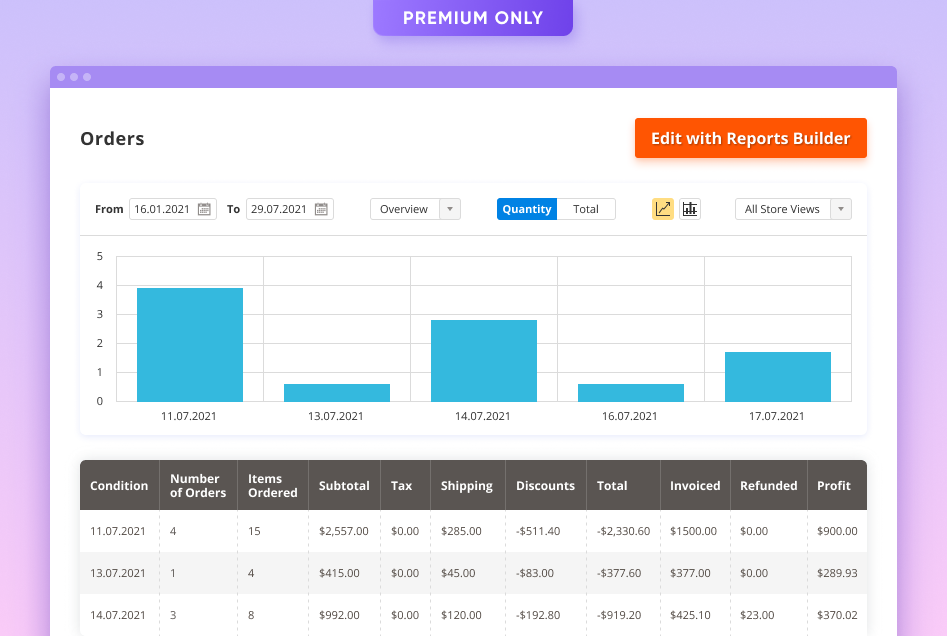The image size is (947, 636).
Task: Click the Overview dropdown arrow
Action: (451, 209)
